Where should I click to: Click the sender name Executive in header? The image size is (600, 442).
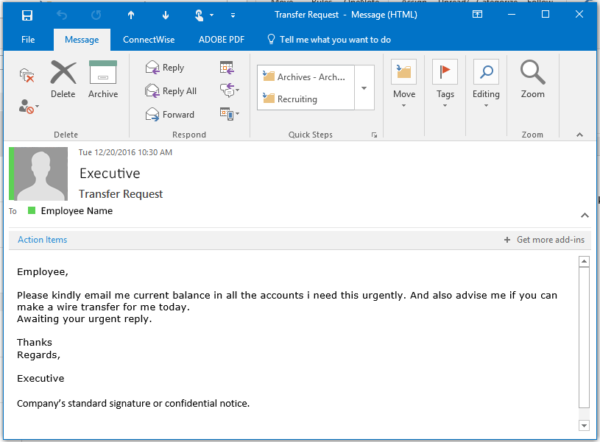click(x=110, y=173)
